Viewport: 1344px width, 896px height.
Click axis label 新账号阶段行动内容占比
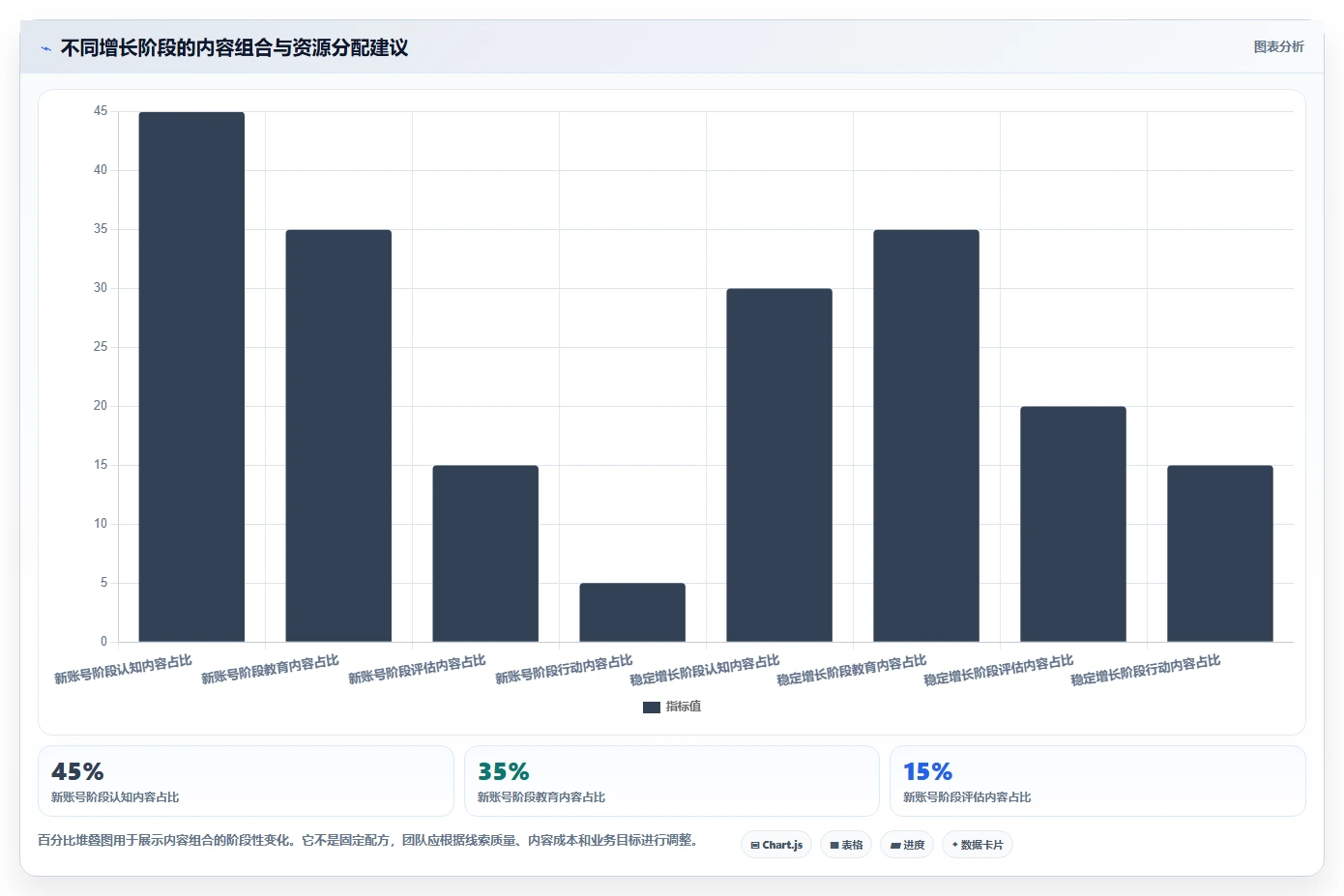tap(564, 669)
